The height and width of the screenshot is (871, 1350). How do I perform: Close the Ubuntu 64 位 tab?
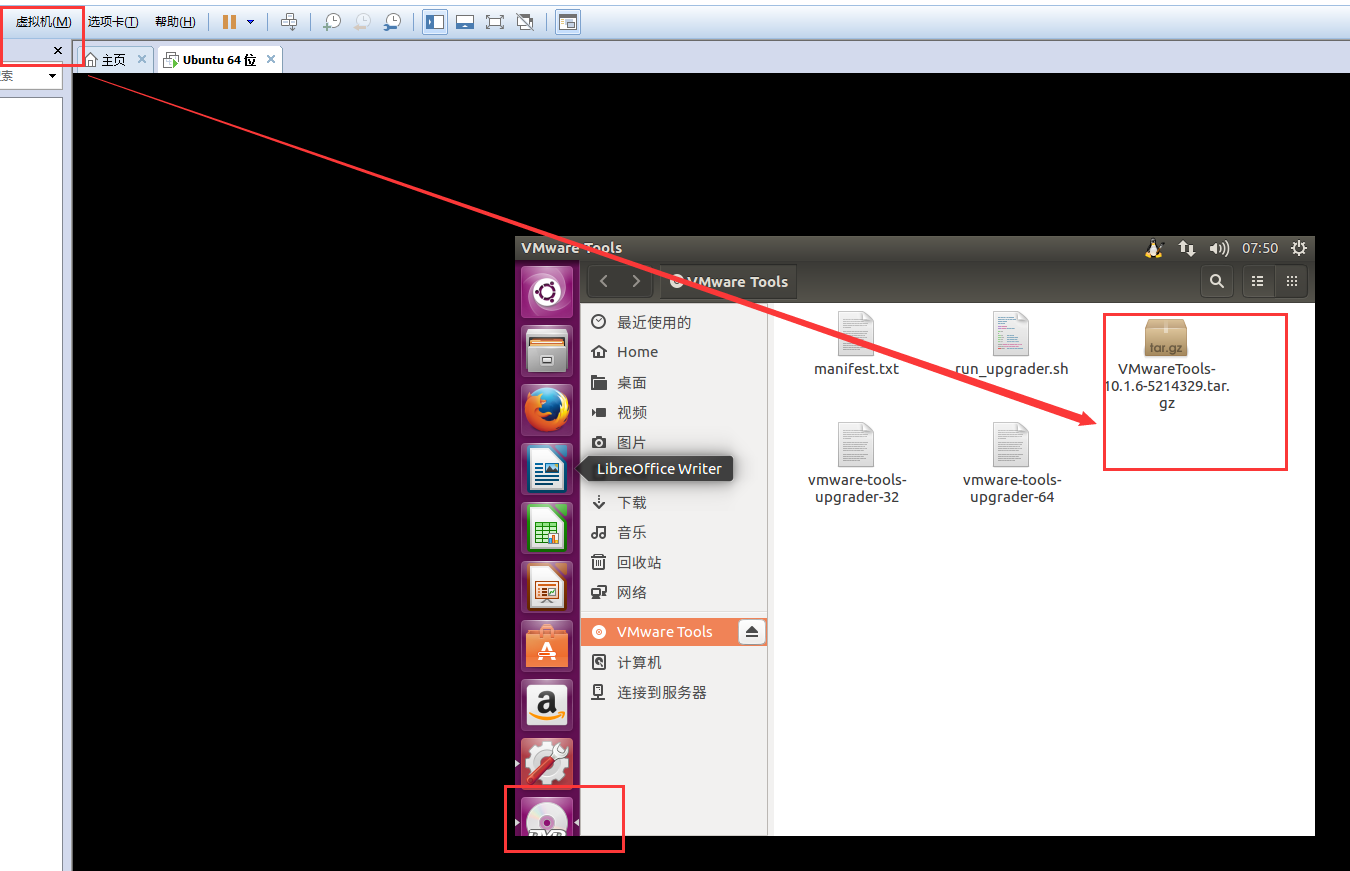pos(270,60)
